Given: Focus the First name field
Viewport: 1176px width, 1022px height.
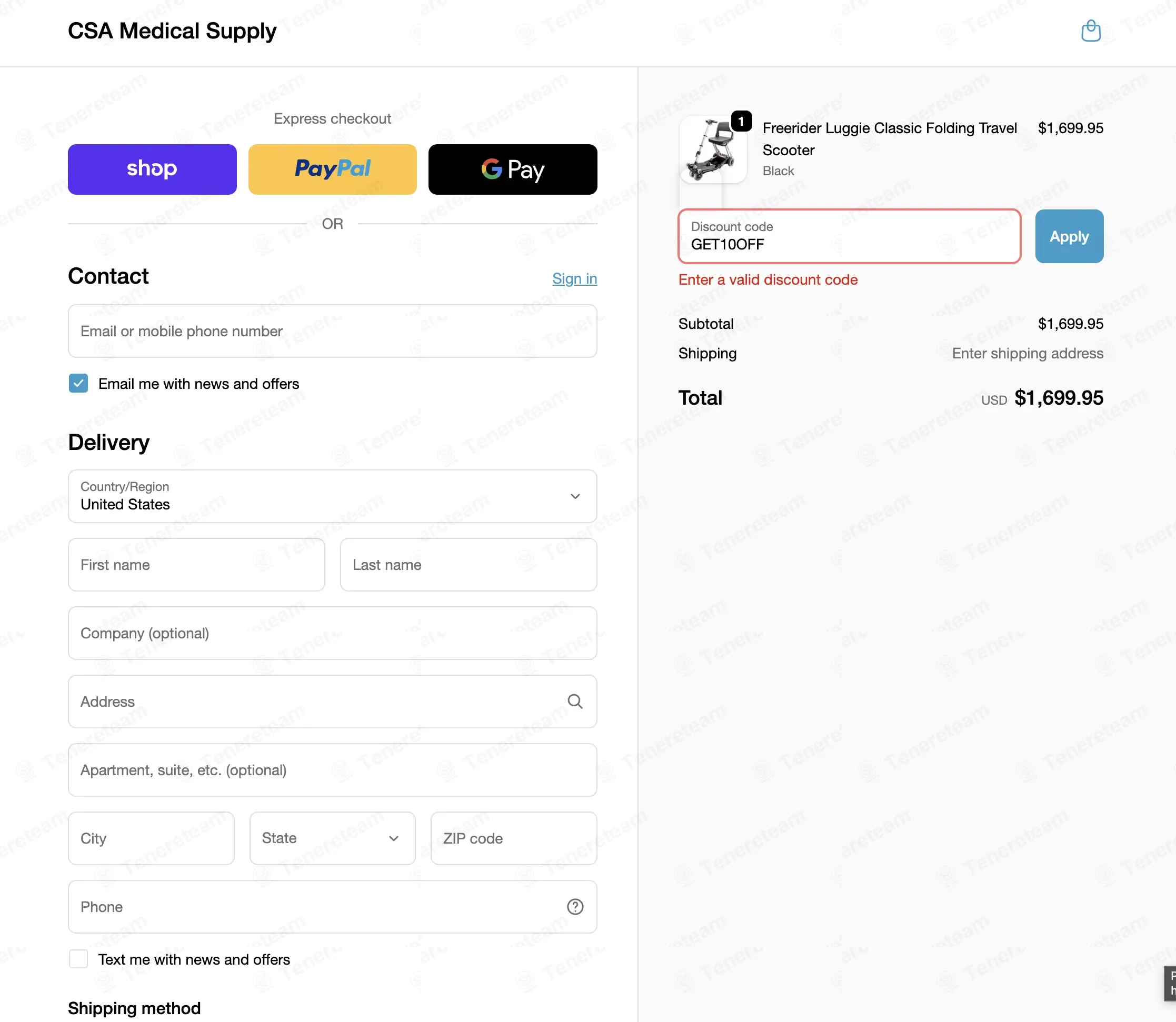Looking at the screenshot, I should click(x=197, y=565).
